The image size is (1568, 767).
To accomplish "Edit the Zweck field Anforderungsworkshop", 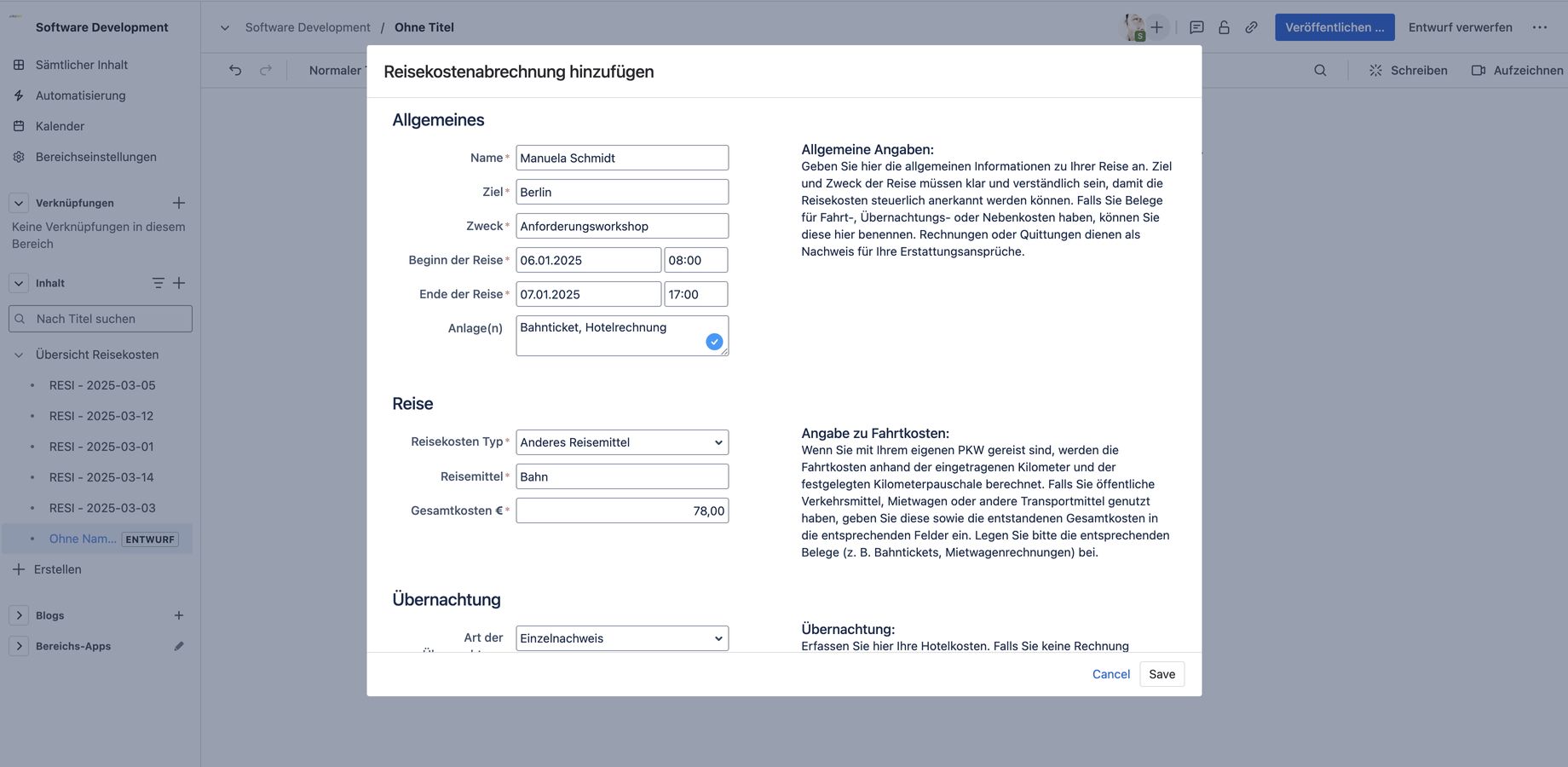I will [622, 226].
